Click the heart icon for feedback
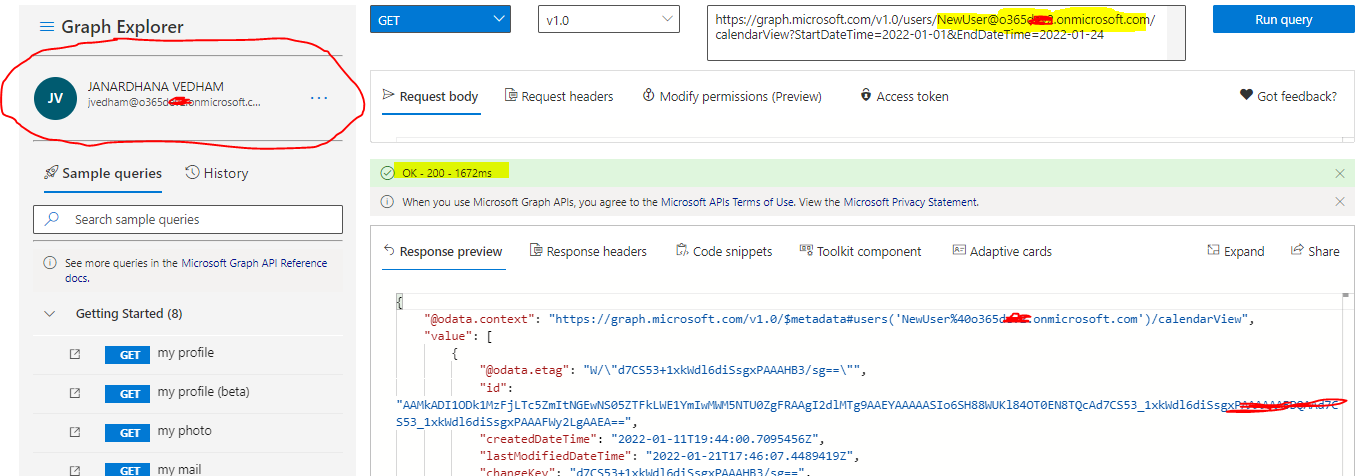The width and height of the screenshot is (1358, 476). 1246,96
